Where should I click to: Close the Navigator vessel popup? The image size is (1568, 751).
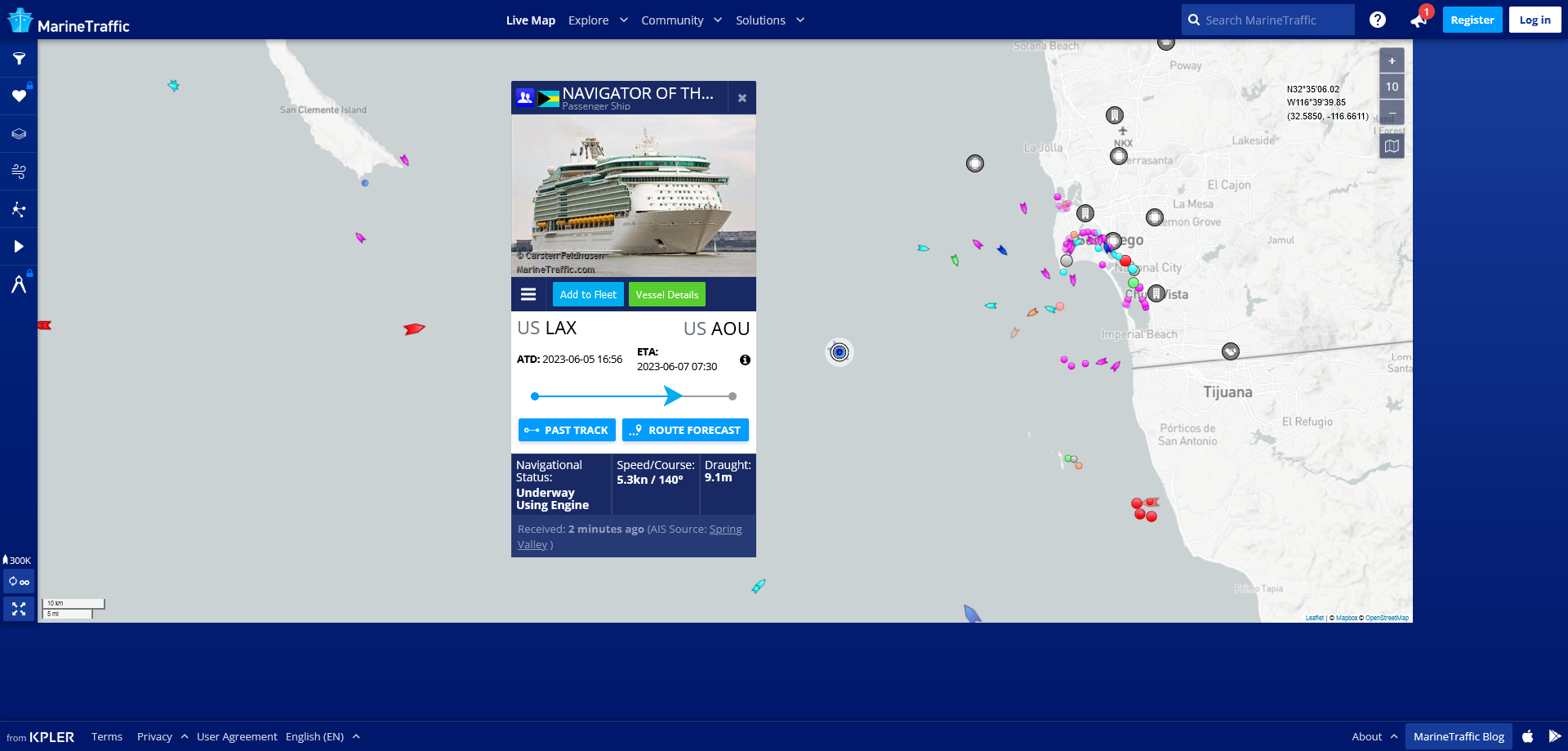pyautogui.click(x=742, y=98)
